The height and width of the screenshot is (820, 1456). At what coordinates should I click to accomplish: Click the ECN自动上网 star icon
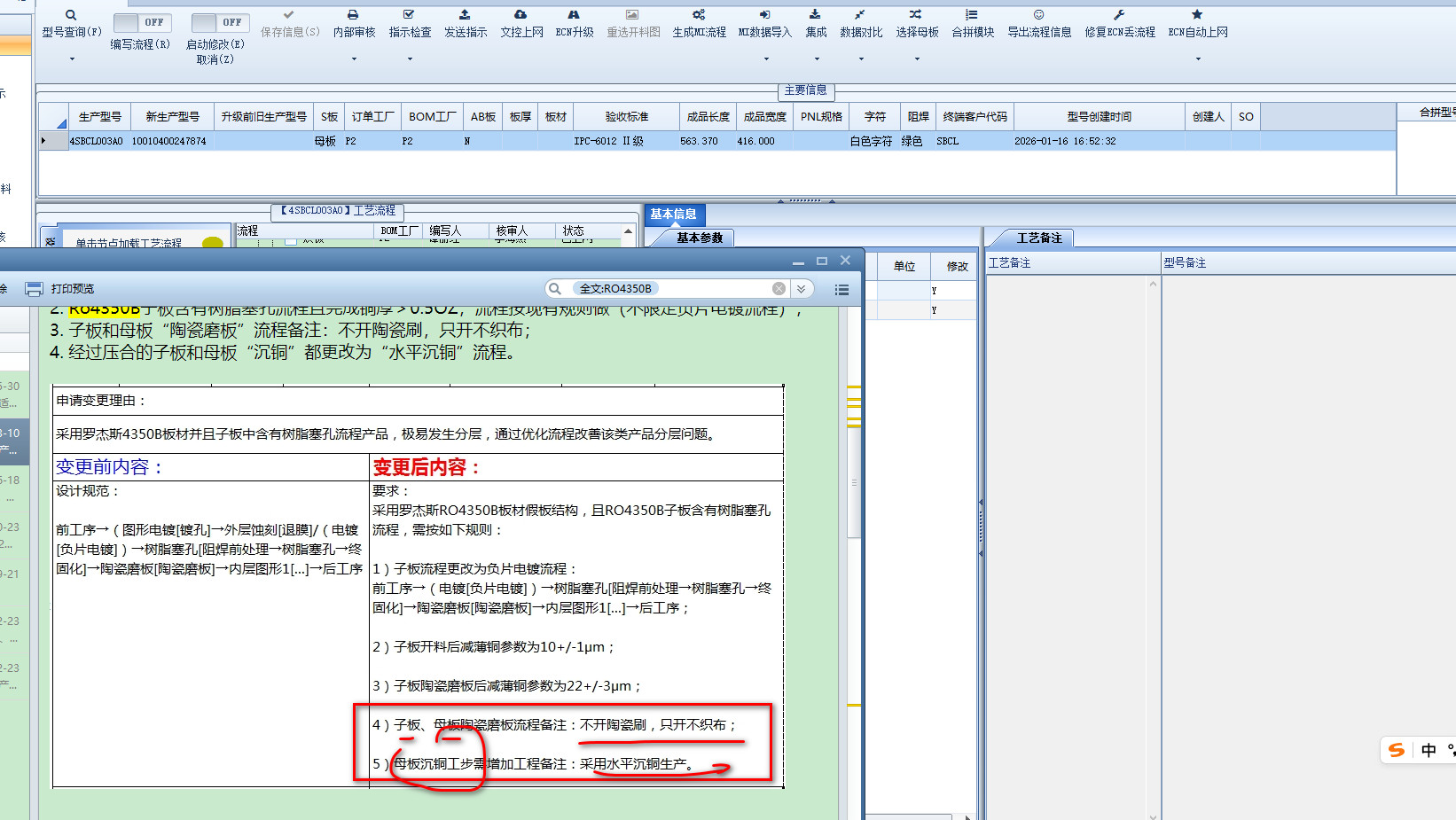coord(1197,15)
